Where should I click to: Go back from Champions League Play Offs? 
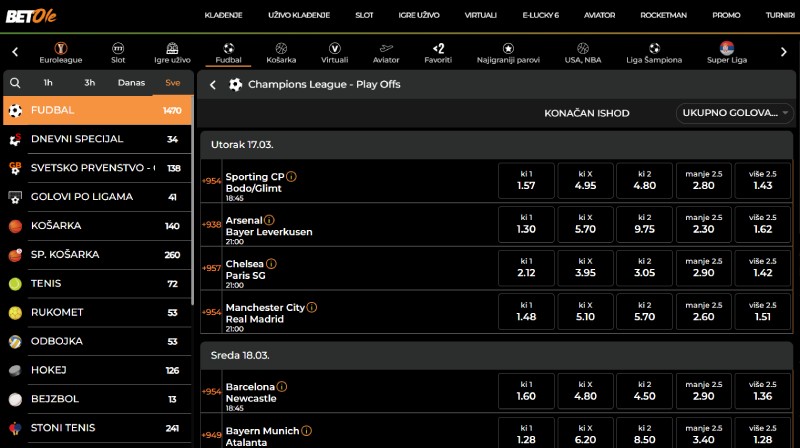pyautogui.click(x=213, y=85)
